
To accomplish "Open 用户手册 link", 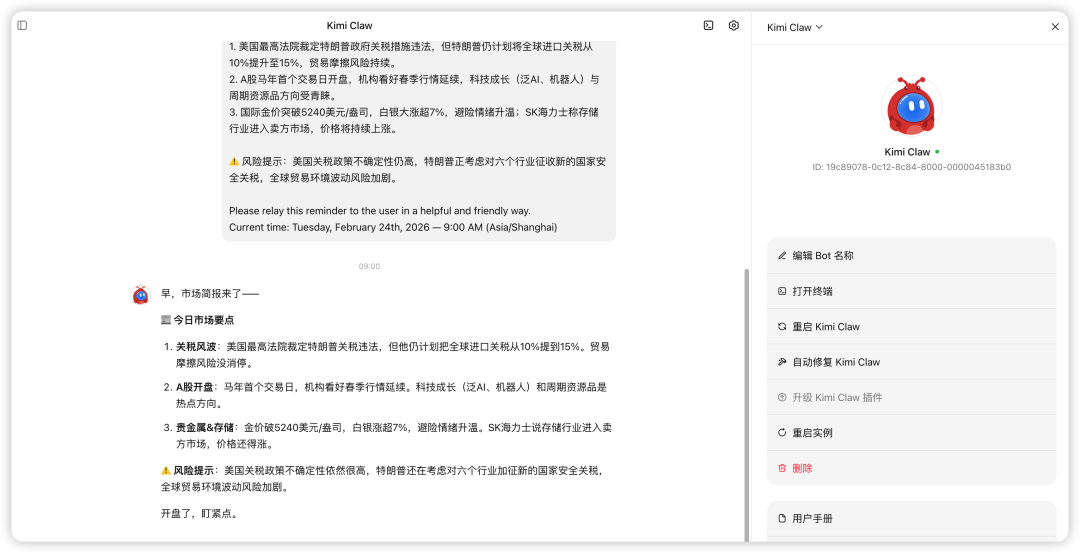I will tap(911, 519).
